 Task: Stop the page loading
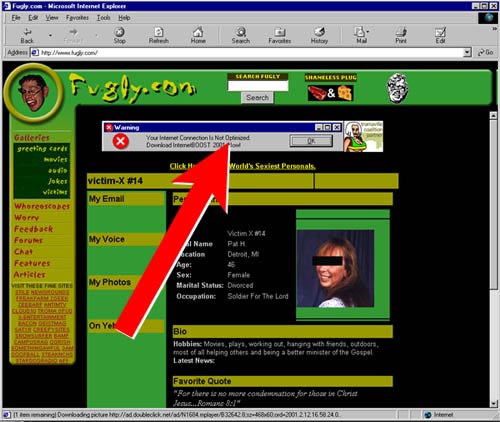(119, 36)
